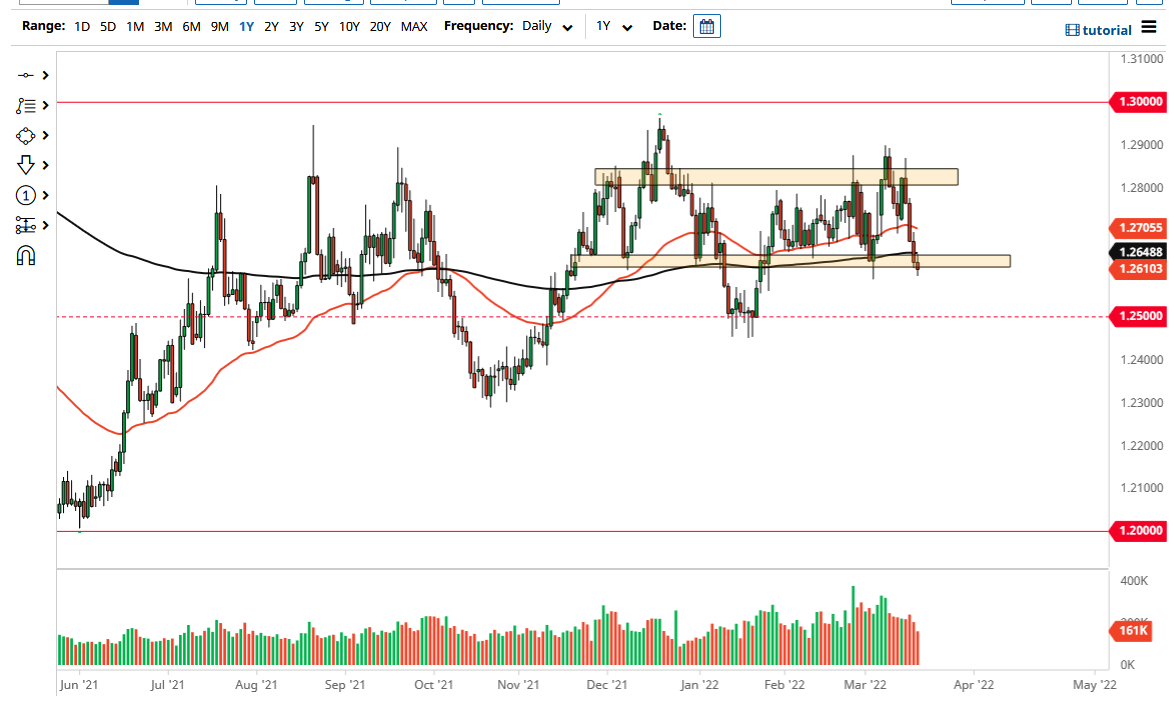Open the Date calendar picker

click(707, 26)
